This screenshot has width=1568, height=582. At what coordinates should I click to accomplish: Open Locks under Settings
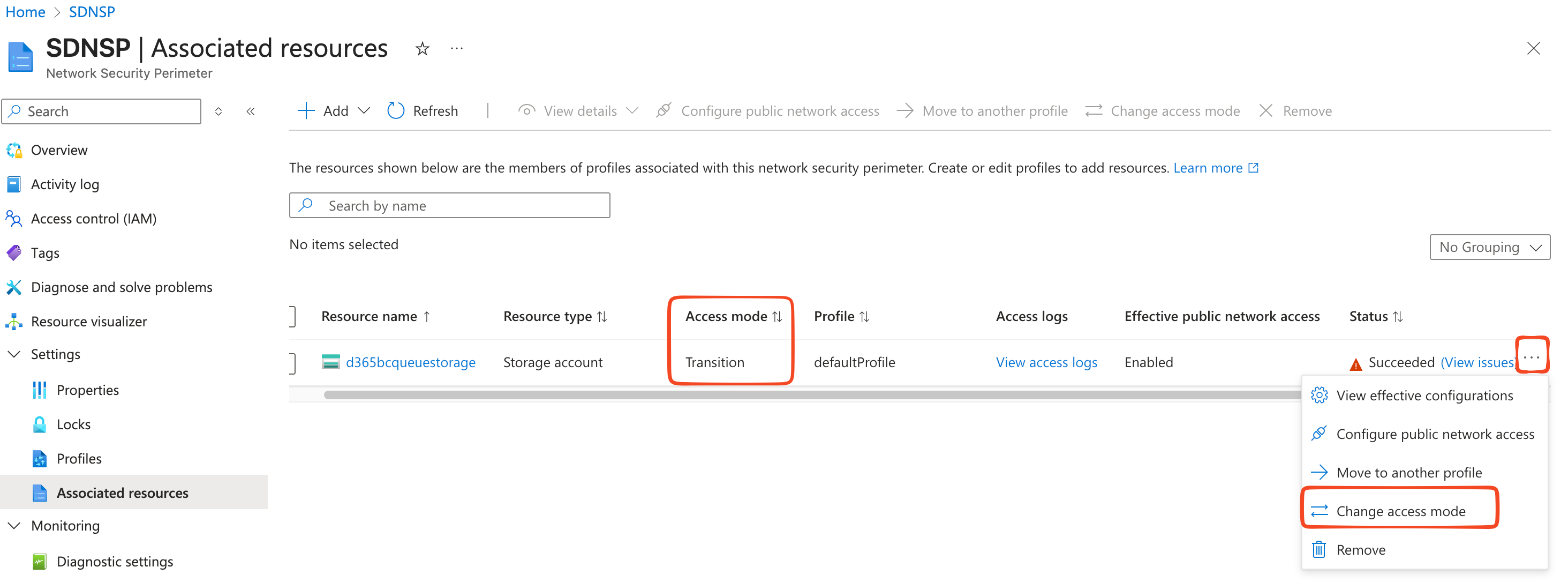click(73, 424)
